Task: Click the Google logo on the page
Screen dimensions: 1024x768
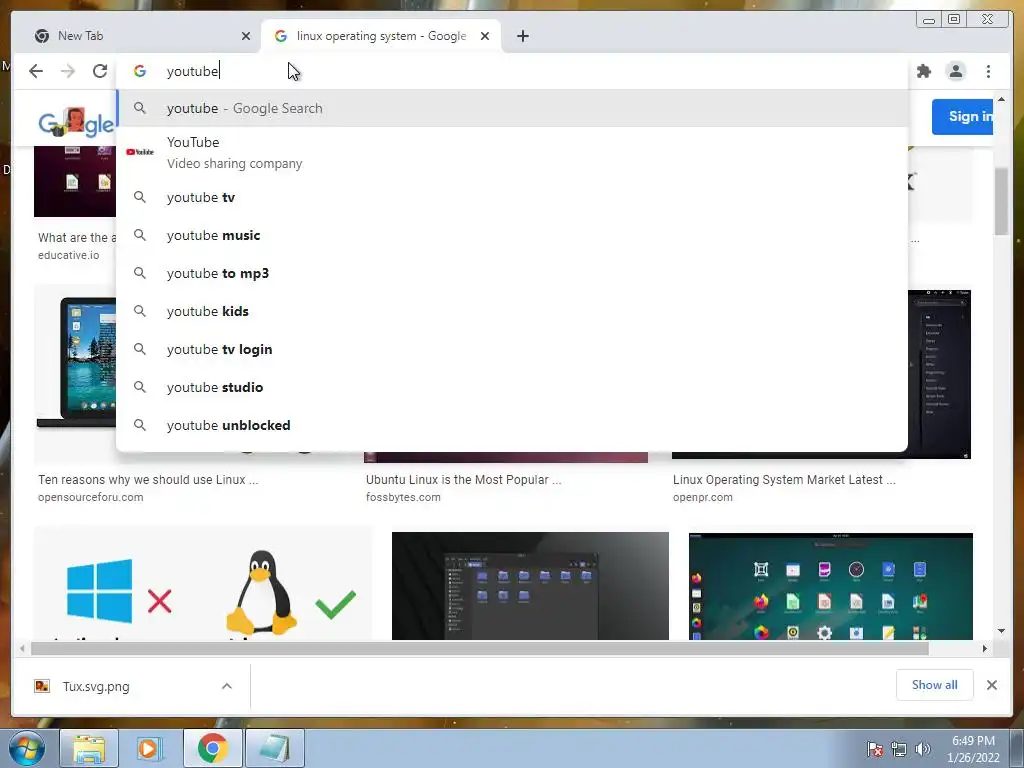Action: click(76, 122)
